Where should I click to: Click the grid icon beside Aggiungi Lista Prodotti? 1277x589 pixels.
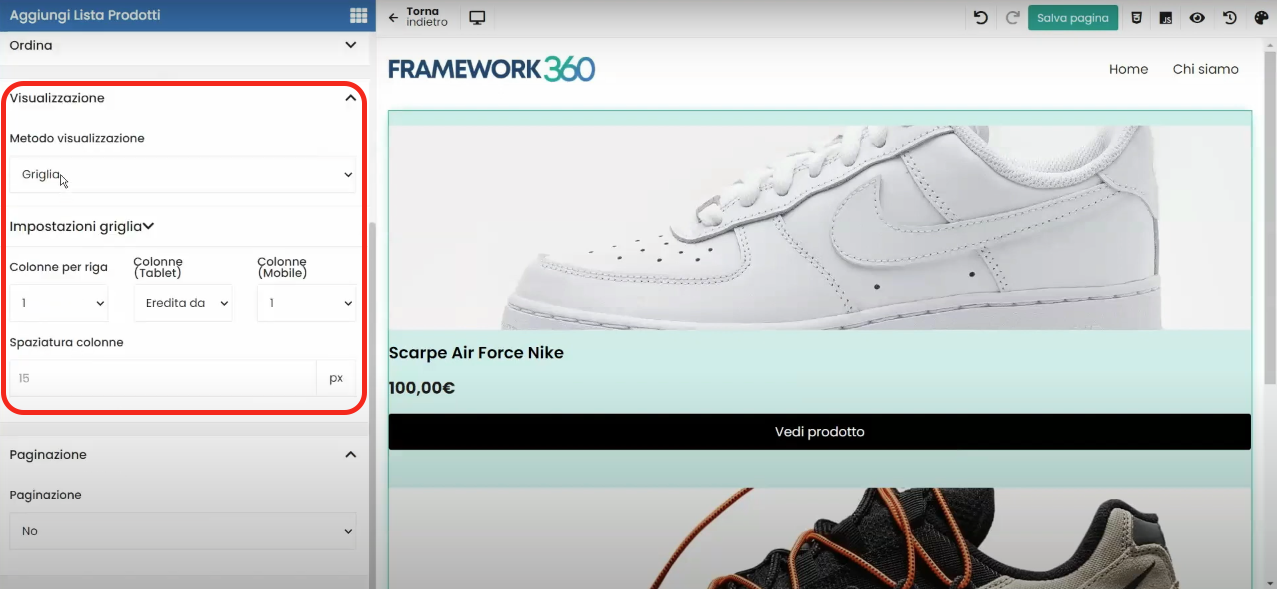pos(357,15)
